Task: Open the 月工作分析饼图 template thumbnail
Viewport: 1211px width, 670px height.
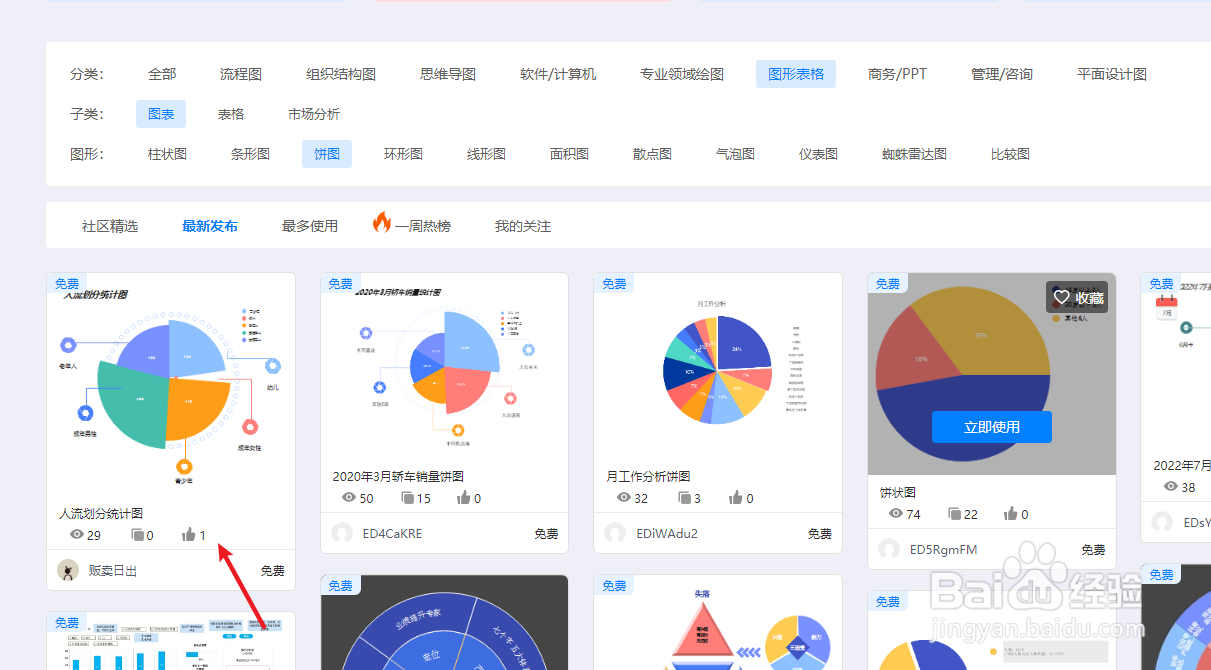Action: pos(717,369)
